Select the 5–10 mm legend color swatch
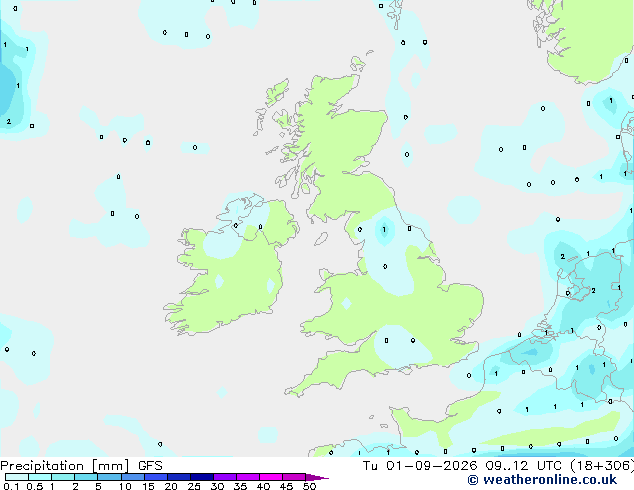This screenshot has width=634, height=490. tap(109, 477)
